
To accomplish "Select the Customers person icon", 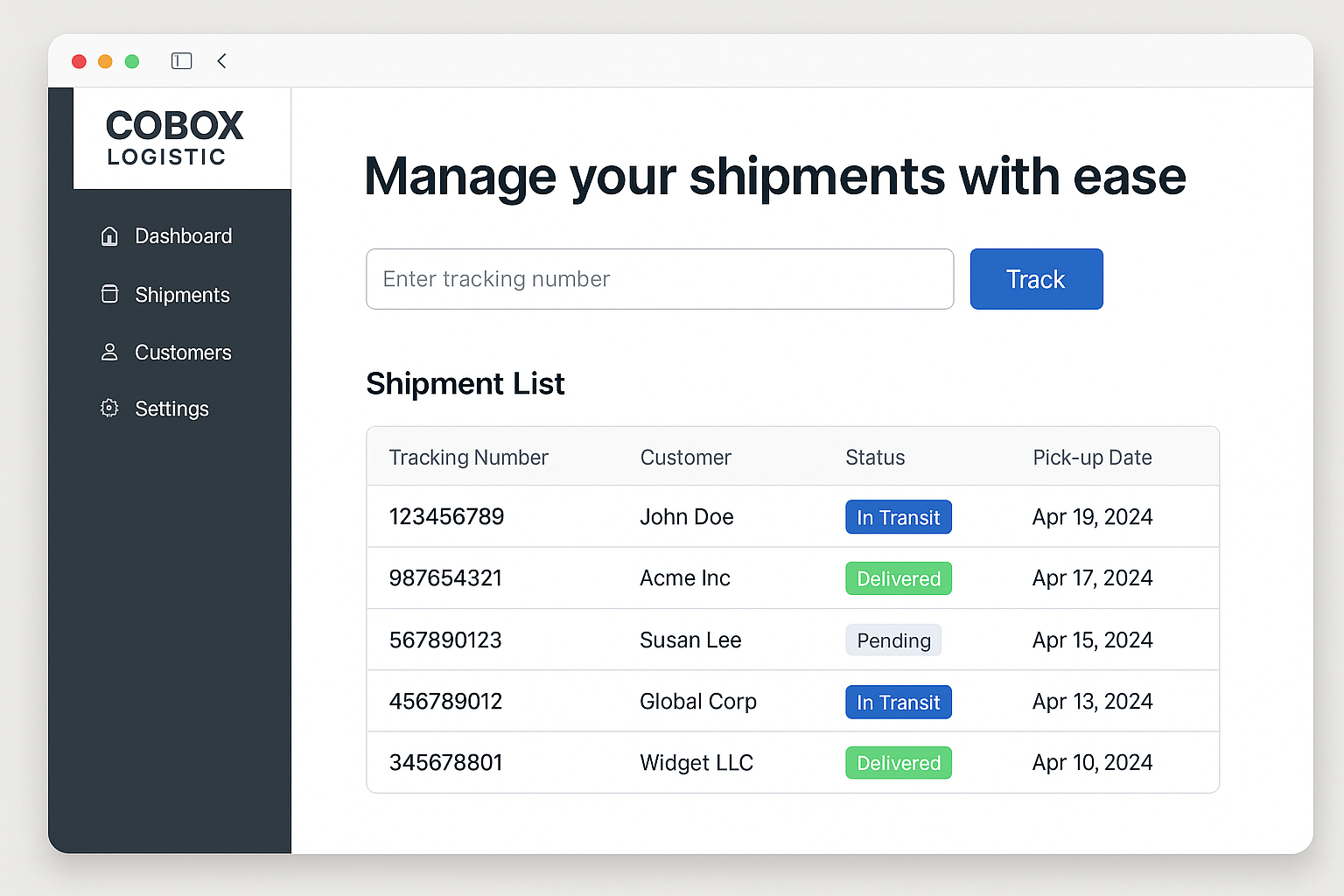I will point(108,352).
